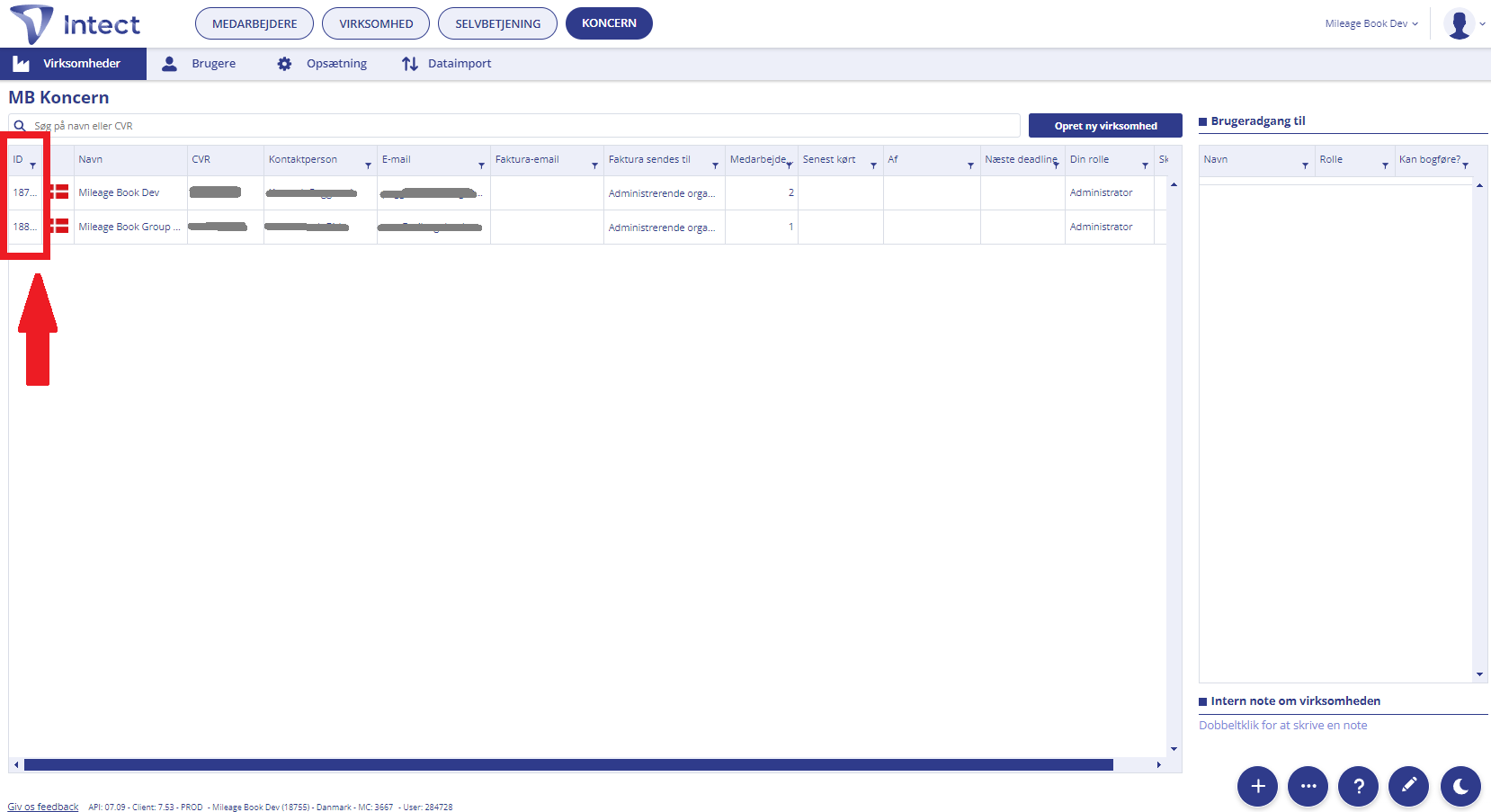Click employee count 2 in first row
The height and width of the screenshot is (812, 1491).
[x=791, y=192]
